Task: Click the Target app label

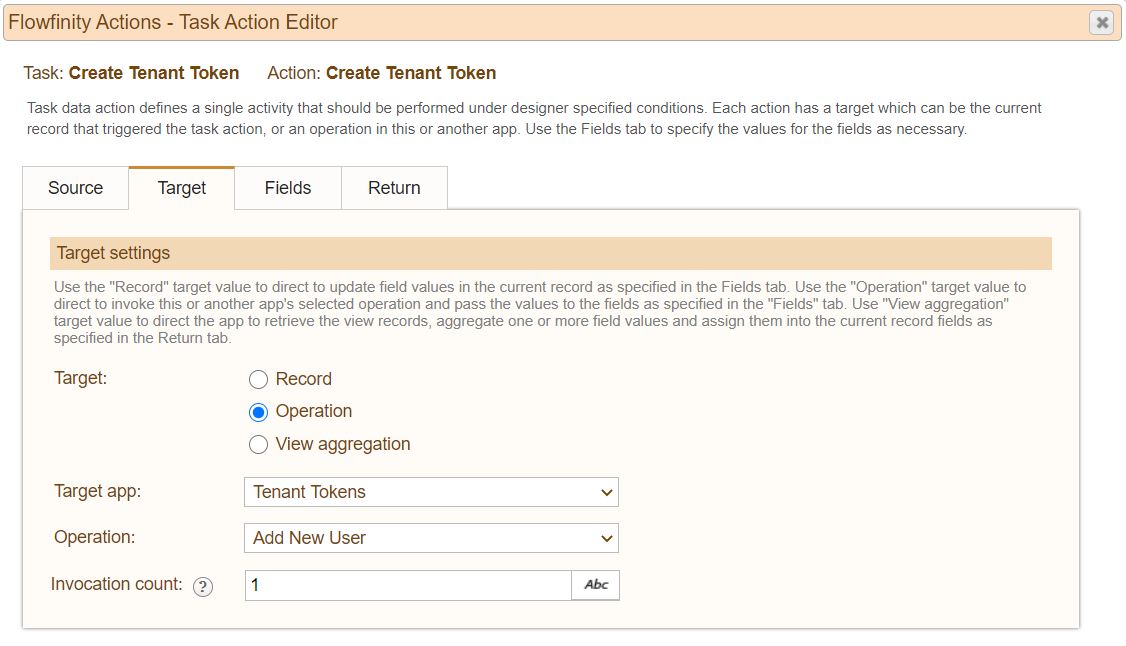Action: click(98, 491)
